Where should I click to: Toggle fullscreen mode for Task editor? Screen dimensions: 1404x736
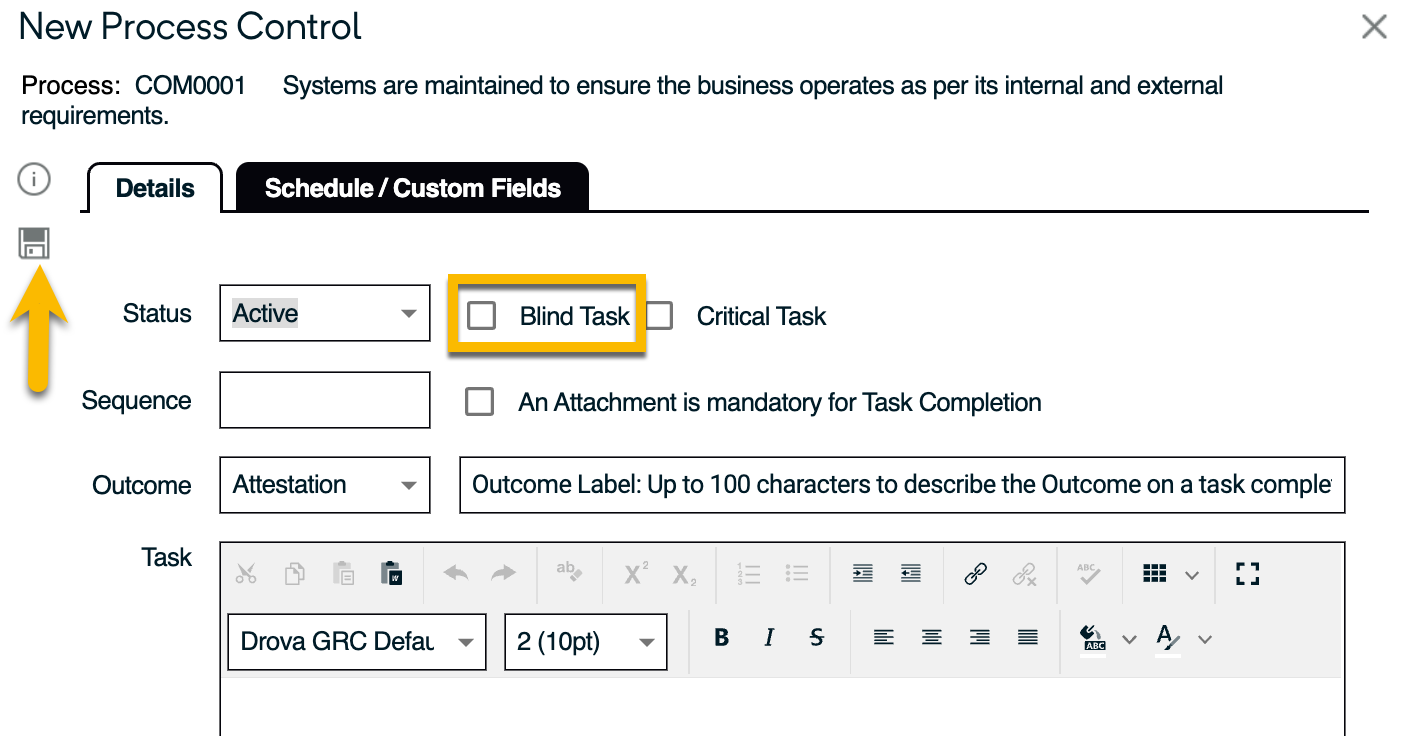pos(1247,574)
